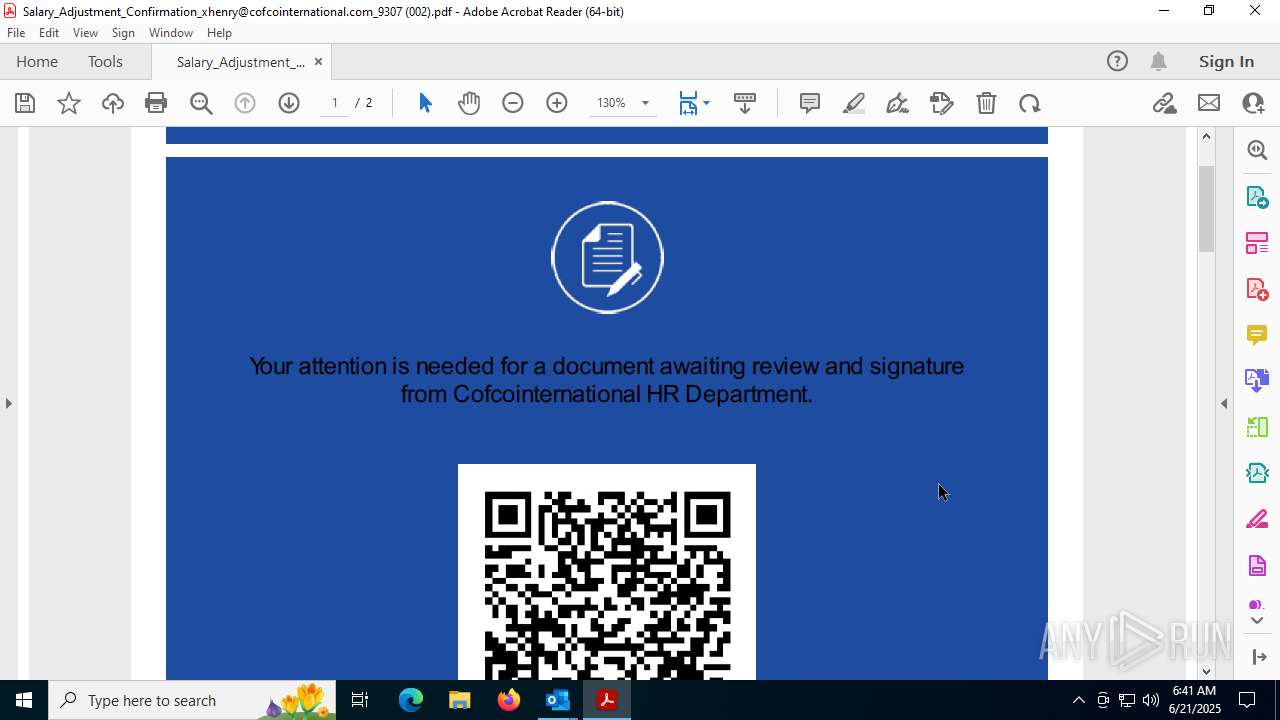The width and height of the screenshot is (1280, 720).
Task: Zoom in with the plus circle icon
Action: pos(557,103)
